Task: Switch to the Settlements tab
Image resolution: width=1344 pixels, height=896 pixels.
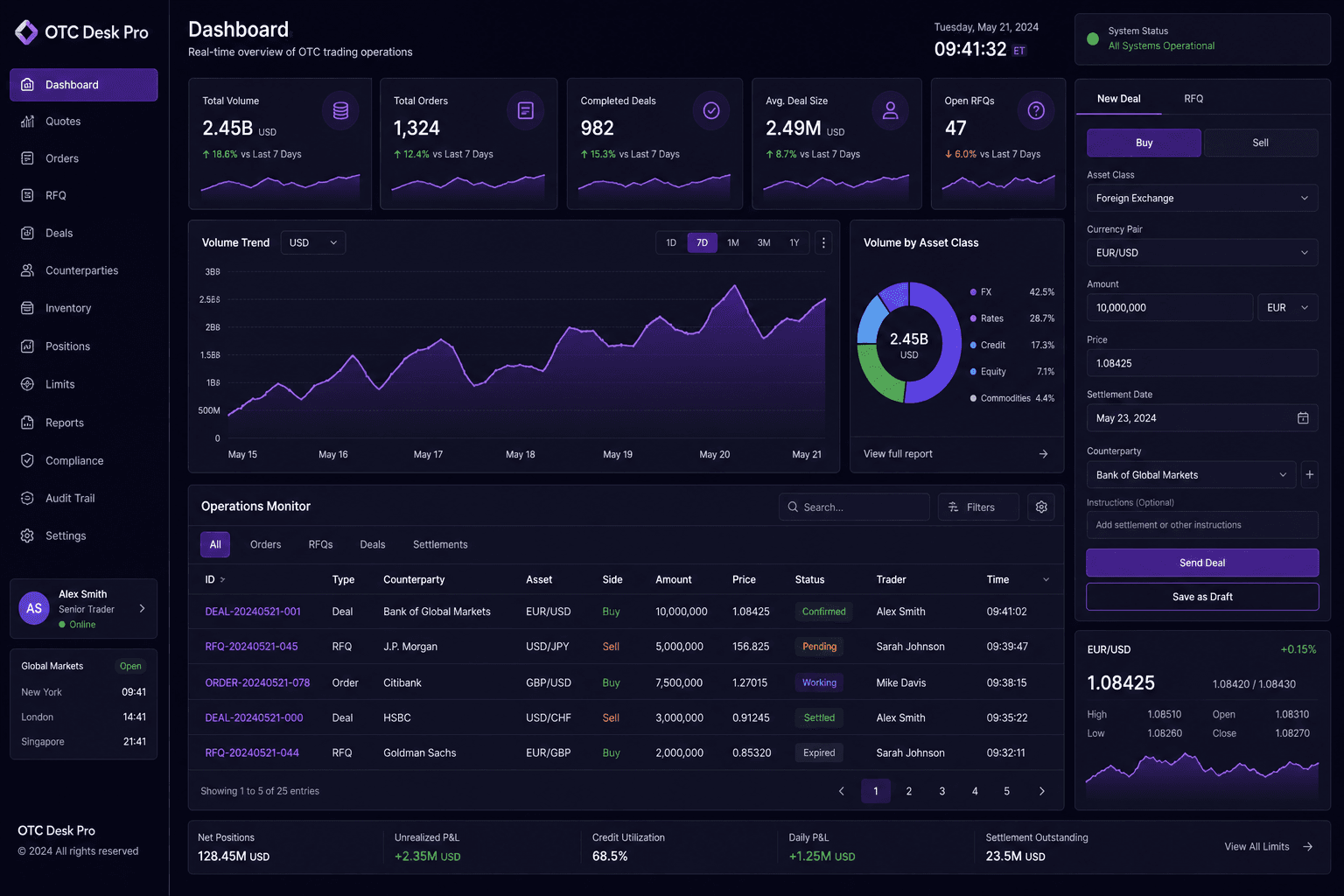Action: [440, 544]
